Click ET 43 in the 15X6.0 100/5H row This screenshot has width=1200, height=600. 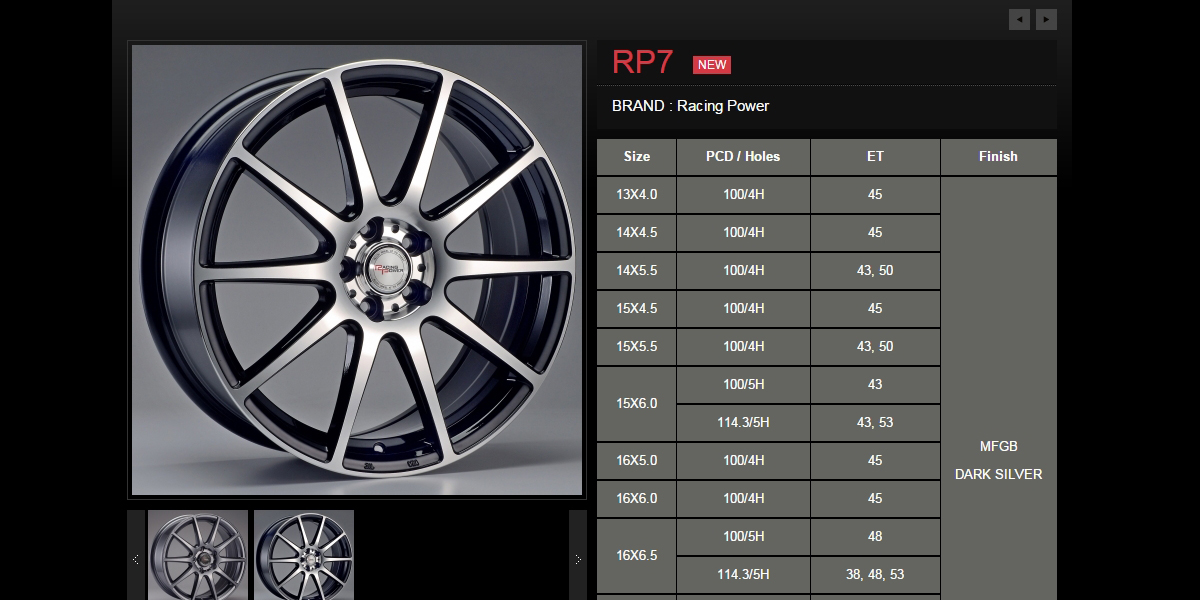coord(875,385)
